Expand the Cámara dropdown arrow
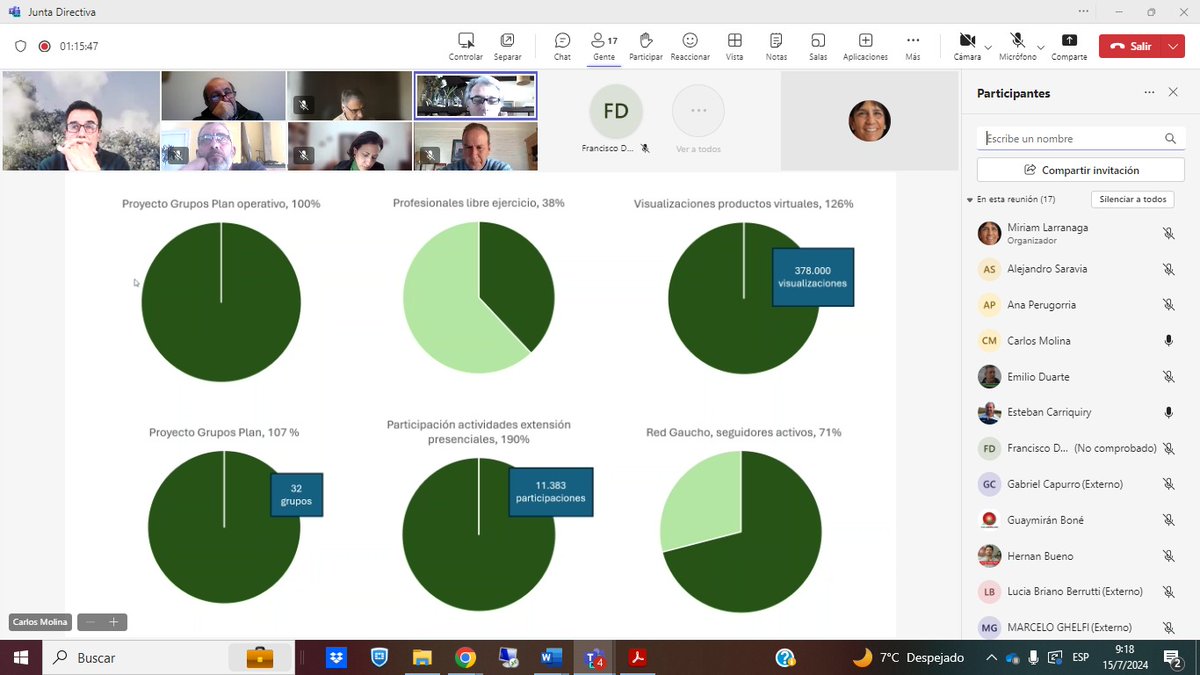1200x675 pixels. (988, 46)
